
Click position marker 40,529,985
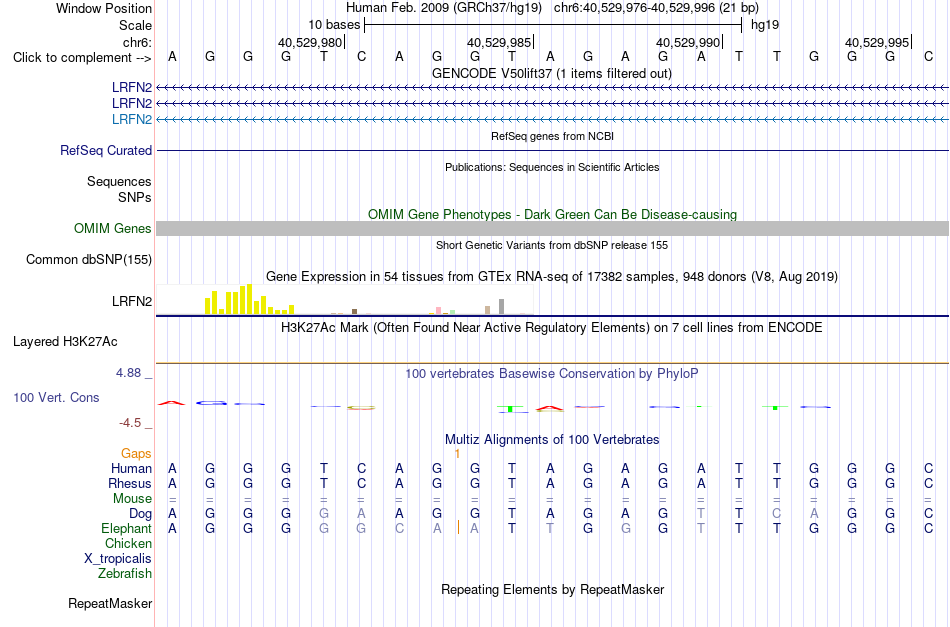click(x=499, y=42)
